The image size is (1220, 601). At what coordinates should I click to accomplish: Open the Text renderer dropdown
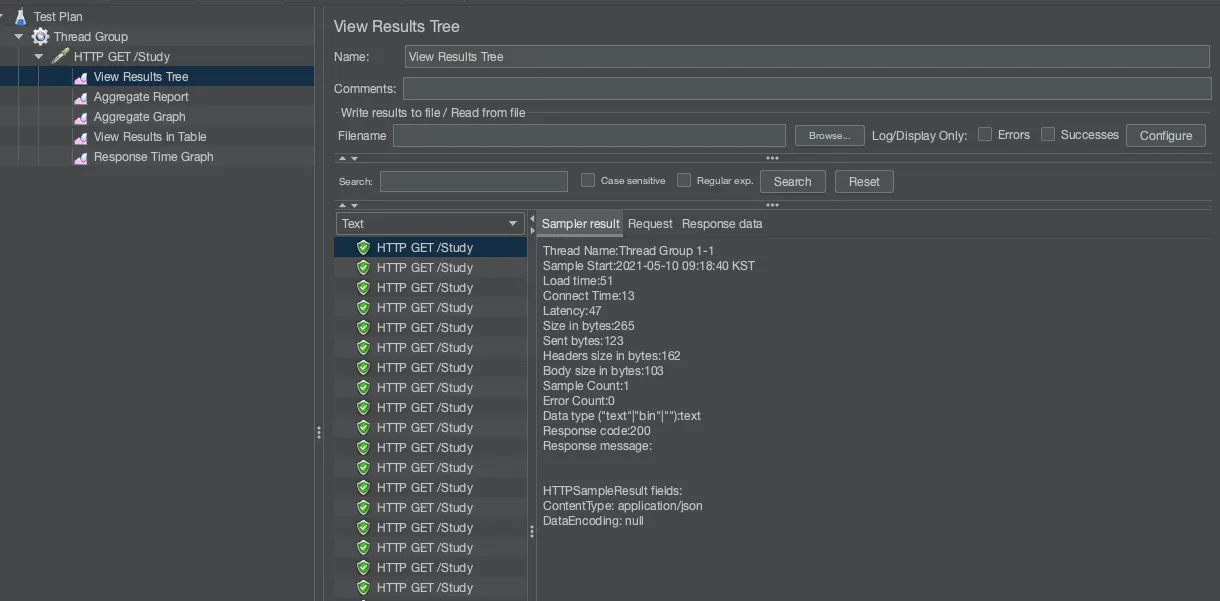pos(430,224)
